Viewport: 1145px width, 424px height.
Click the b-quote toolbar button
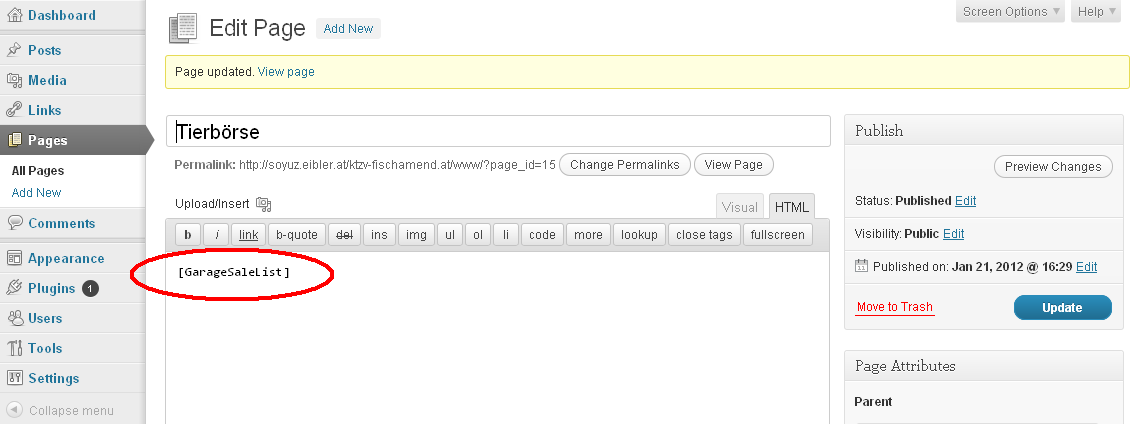click(296, 235)
